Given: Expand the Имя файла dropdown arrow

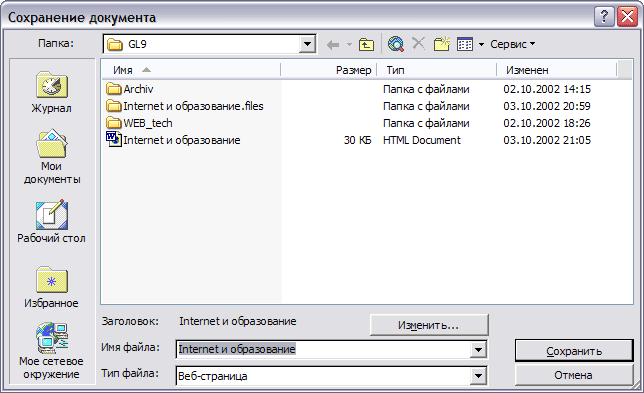Looking at the screenshot, I should pyautogui.click(x=478, y=350).
